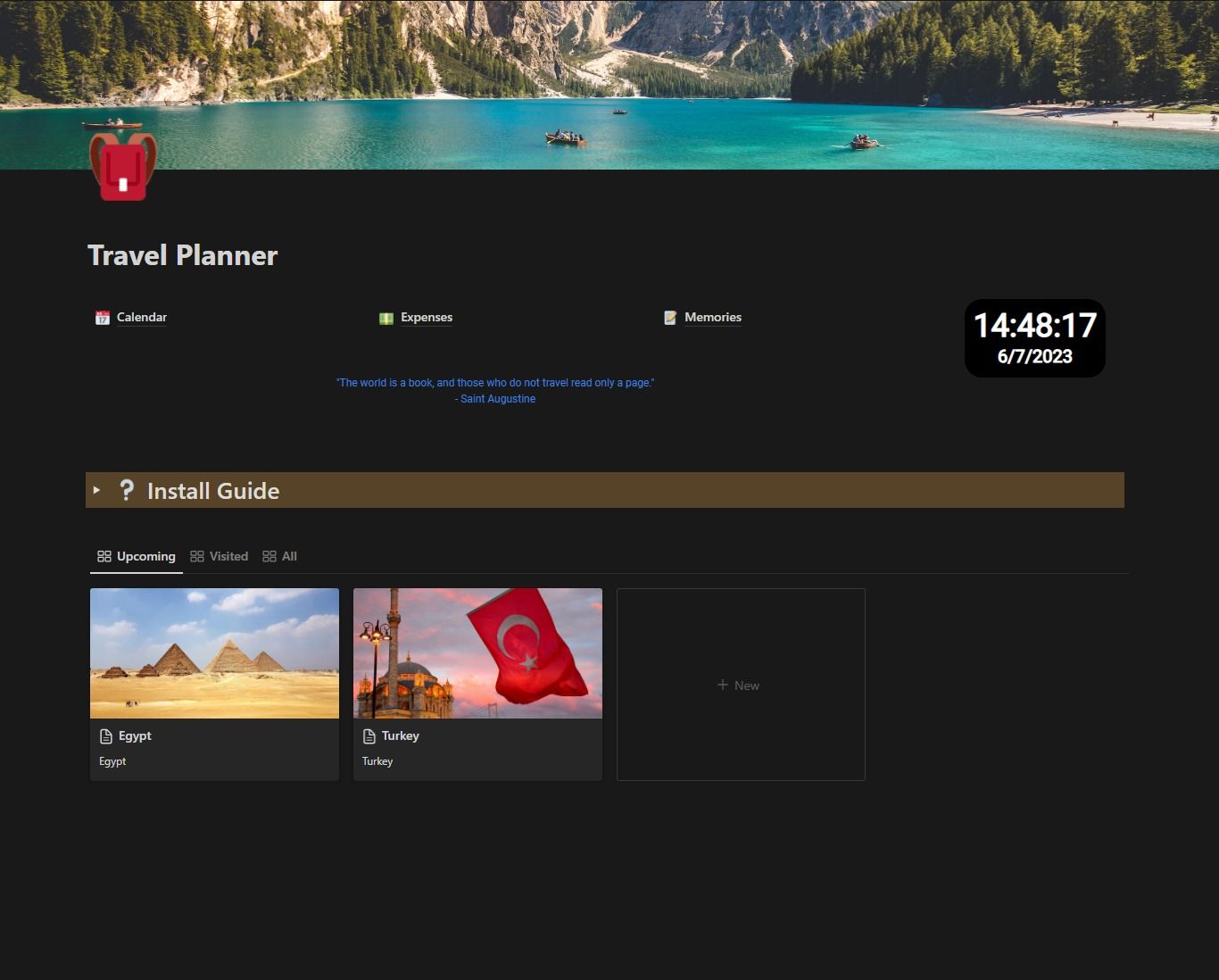
Task: Click the digital clock widget
Action: 1035,338
